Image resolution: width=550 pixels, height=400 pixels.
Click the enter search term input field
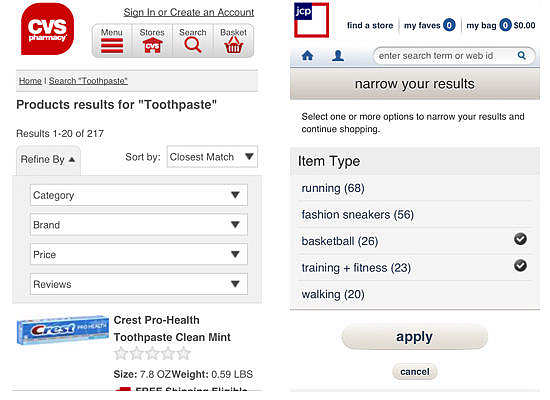[x=445, y=56]
